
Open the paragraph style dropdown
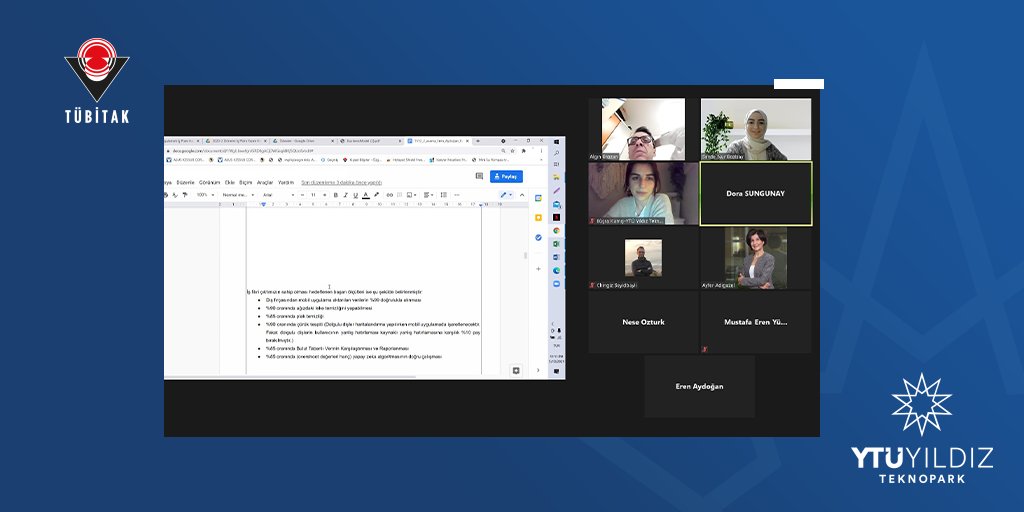click(238, 195)
